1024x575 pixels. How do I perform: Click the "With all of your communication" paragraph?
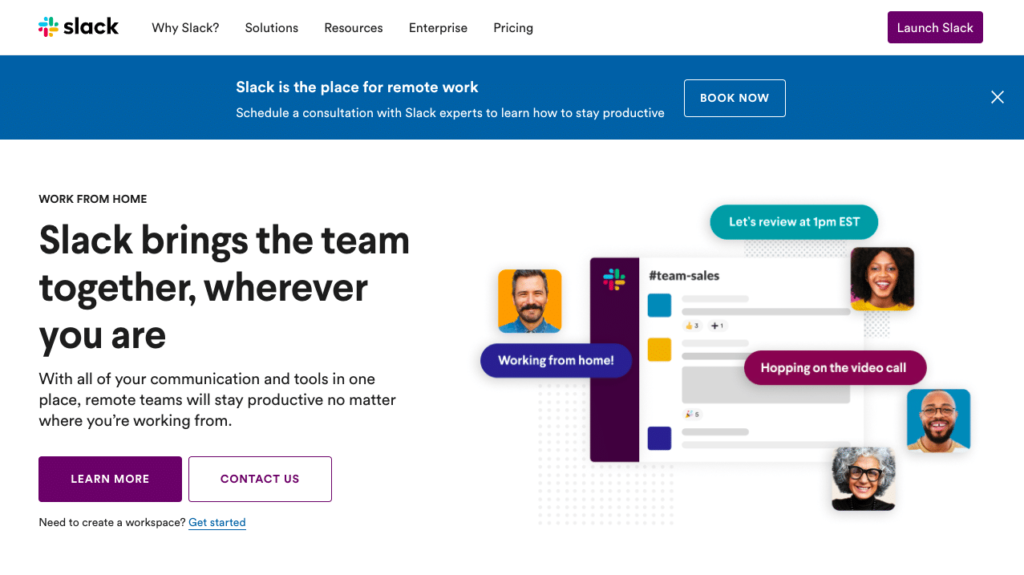coord(217,400)
